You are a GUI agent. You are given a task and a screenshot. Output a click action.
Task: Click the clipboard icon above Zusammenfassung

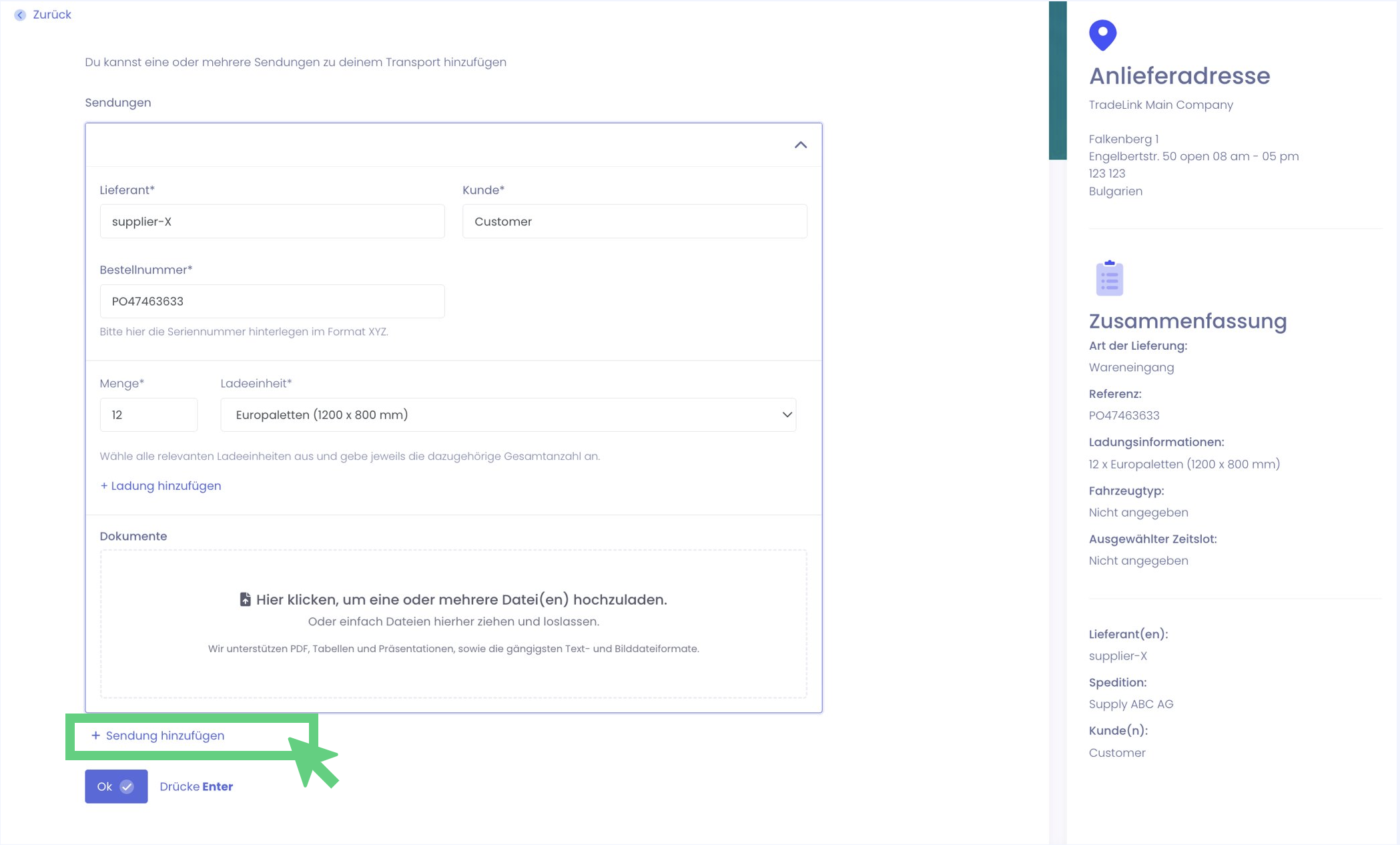click(x=1109, y=278)
